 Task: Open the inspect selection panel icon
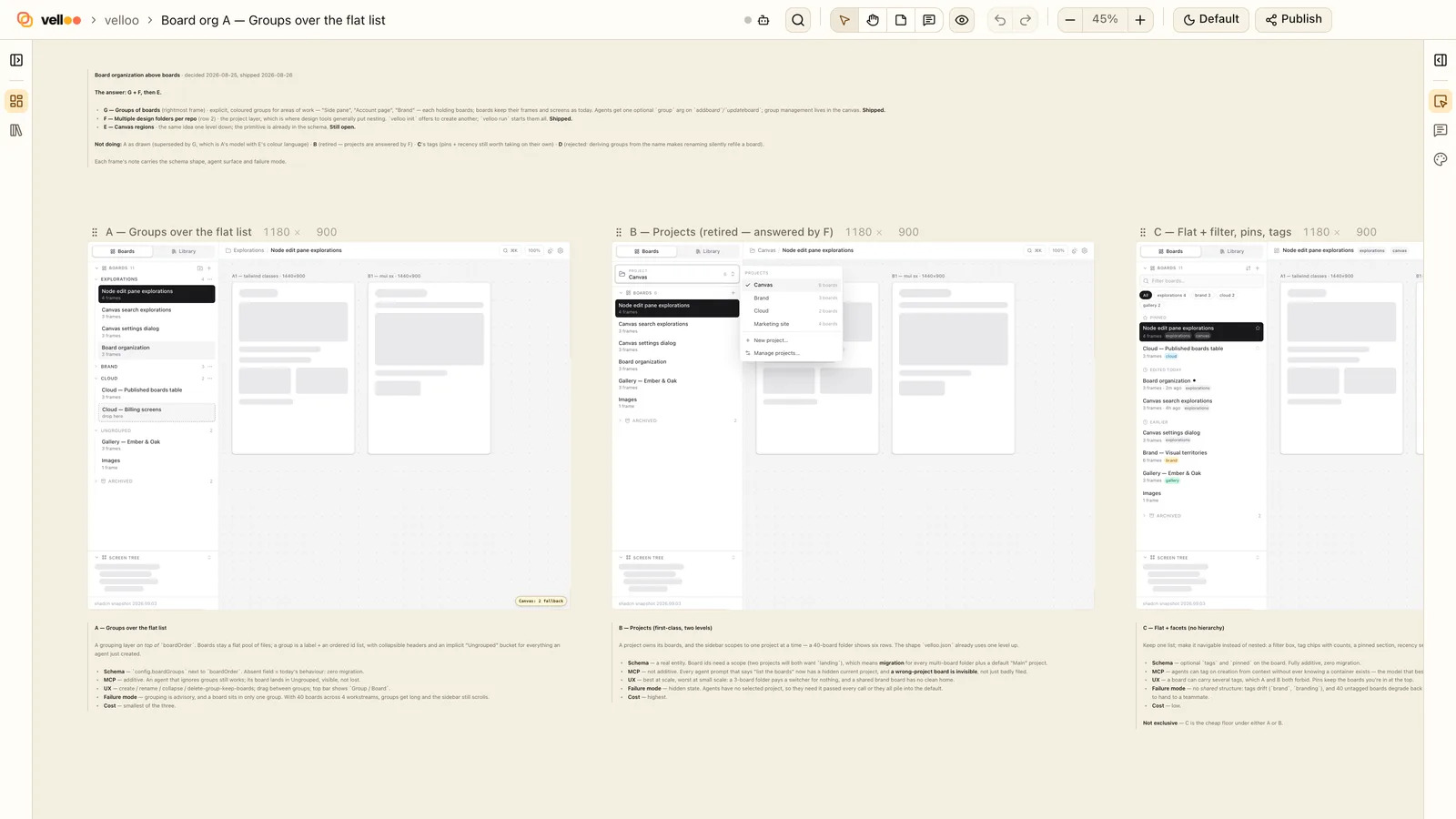[x=1440, y=101]
